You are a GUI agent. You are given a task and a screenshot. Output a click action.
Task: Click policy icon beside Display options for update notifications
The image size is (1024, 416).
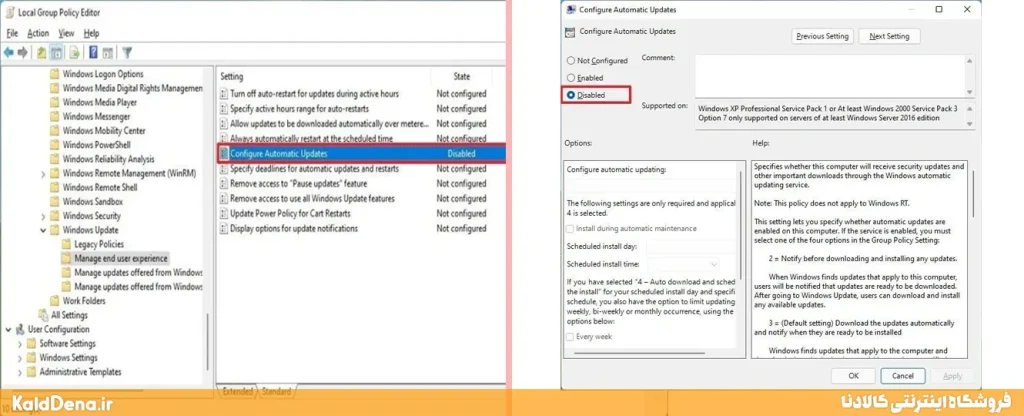tap(224, 229)
